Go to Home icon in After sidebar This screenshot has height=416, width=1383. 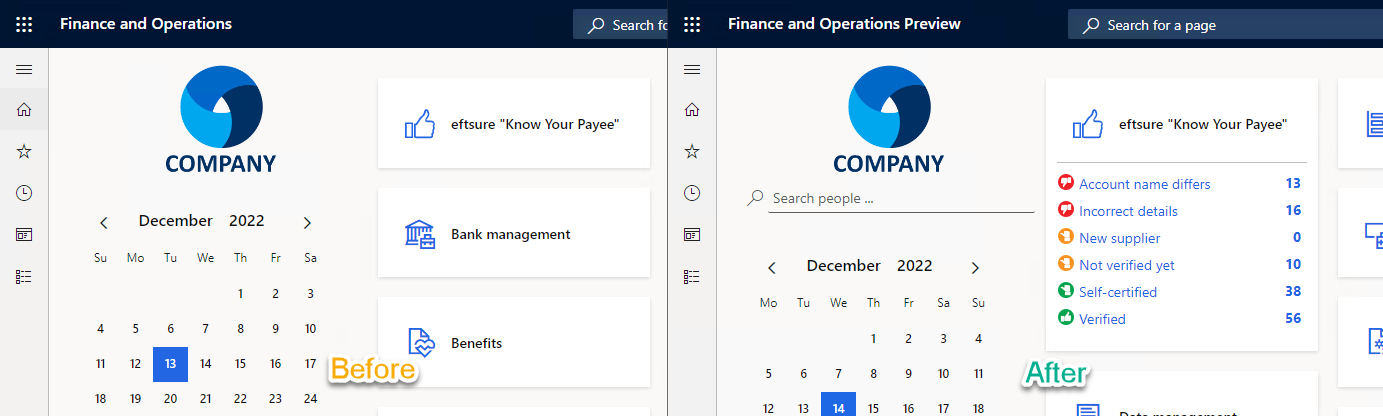tap(692, 110)
